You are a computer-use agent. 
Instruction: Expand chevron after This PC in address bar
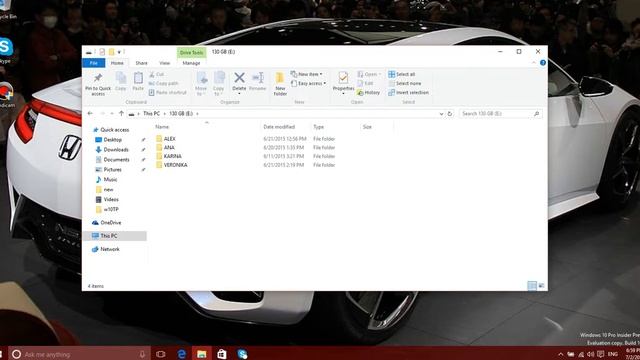pos(164,113)
